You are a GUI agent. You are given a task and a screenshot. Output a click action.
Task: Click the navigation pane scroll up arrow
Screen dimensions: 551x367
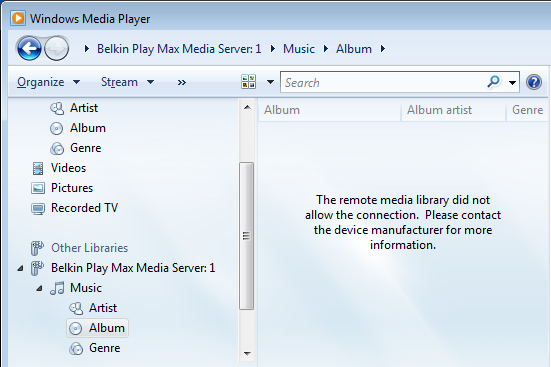click(247, 107)
